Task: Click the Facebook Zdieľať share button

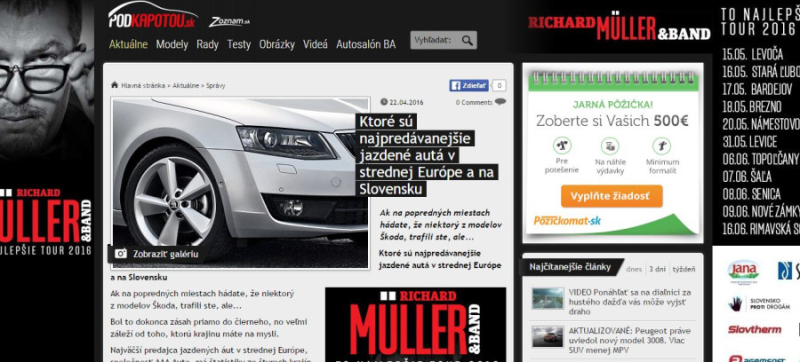Action: (469, 86)
